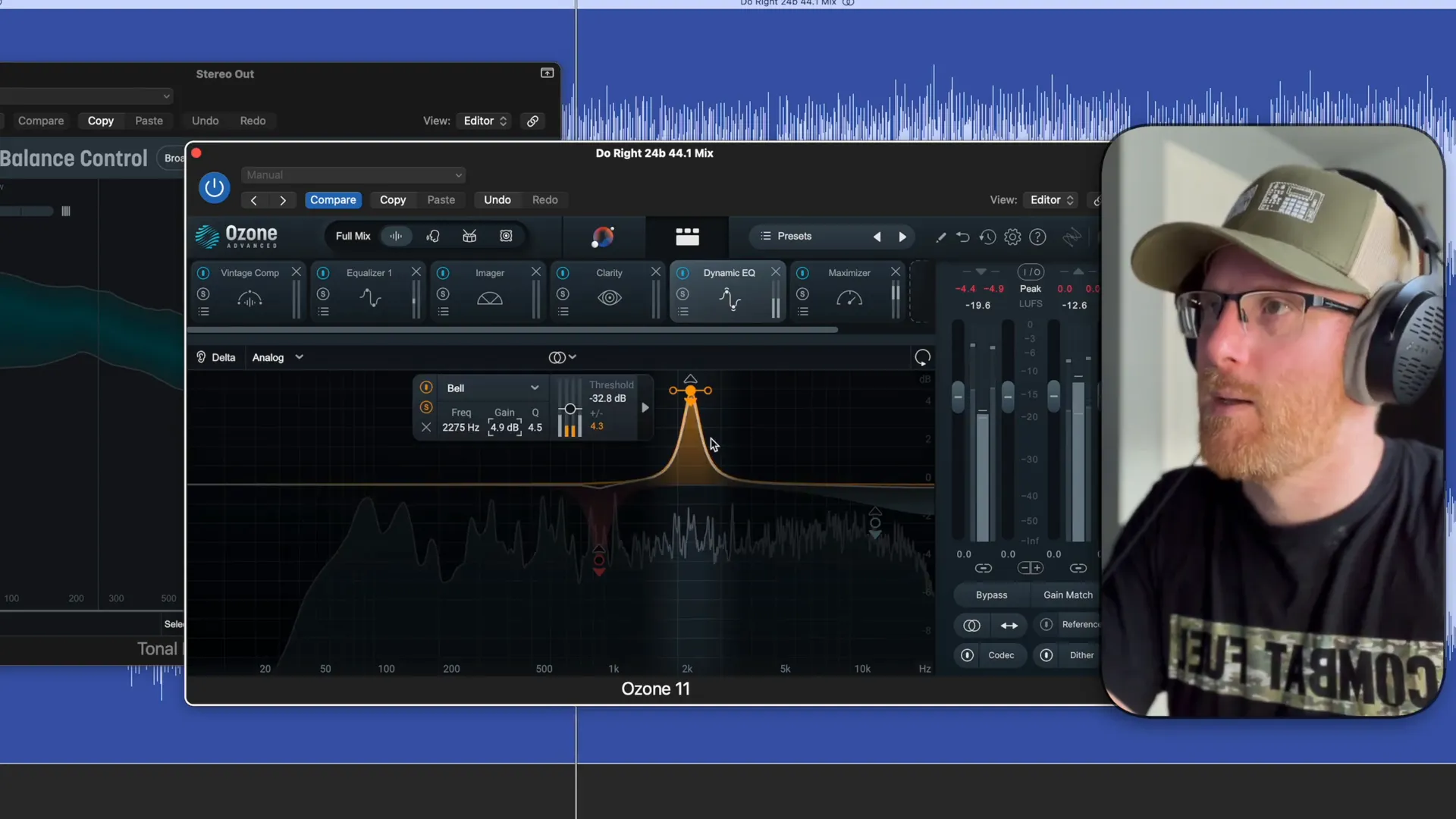Click Copy in the Ozone window
The image size is (1456, 819).
392,200
